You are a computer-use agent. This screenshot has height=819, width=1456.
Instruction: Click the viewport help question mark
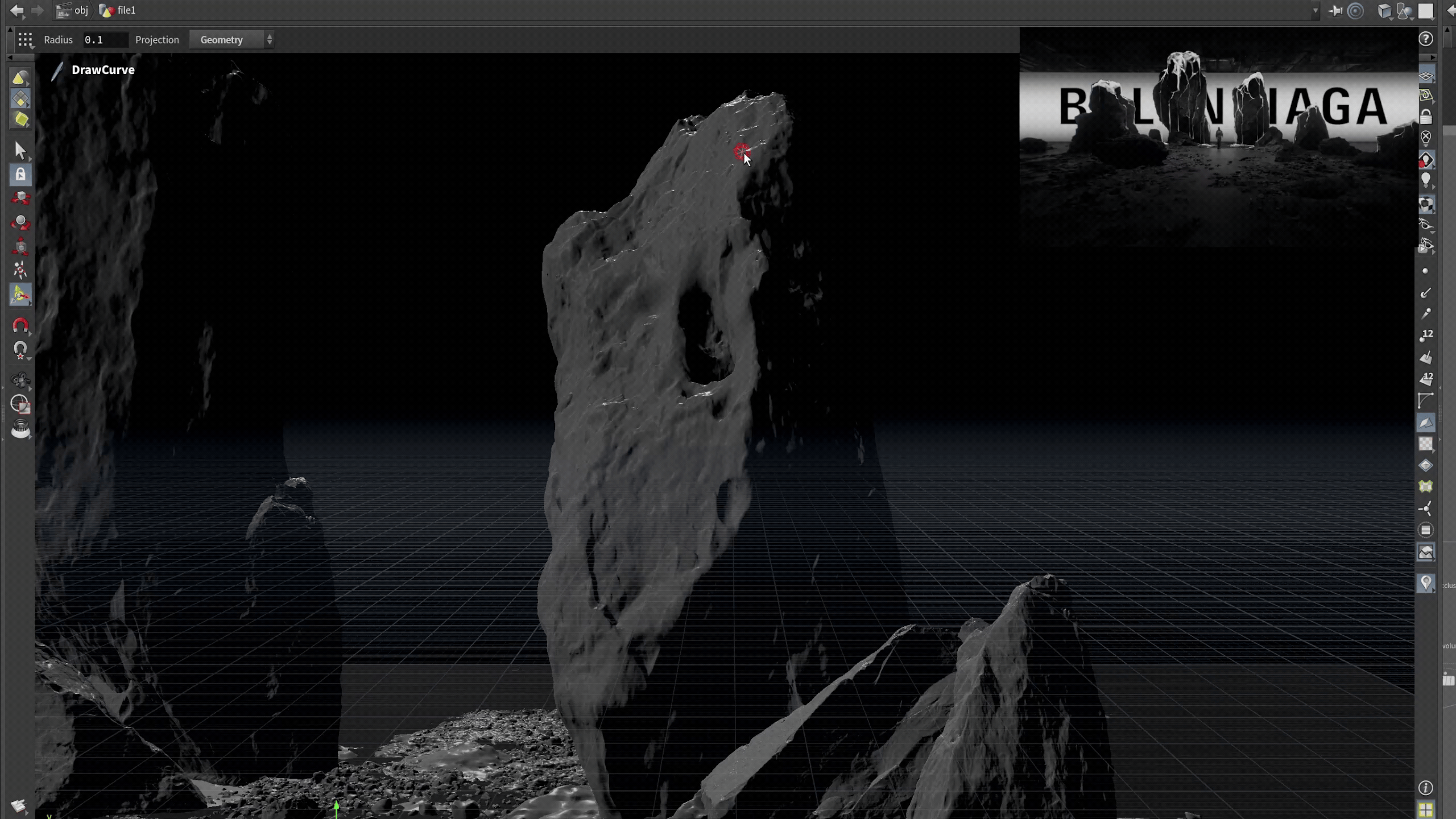pyautogui.click(x=1425, y=39)
